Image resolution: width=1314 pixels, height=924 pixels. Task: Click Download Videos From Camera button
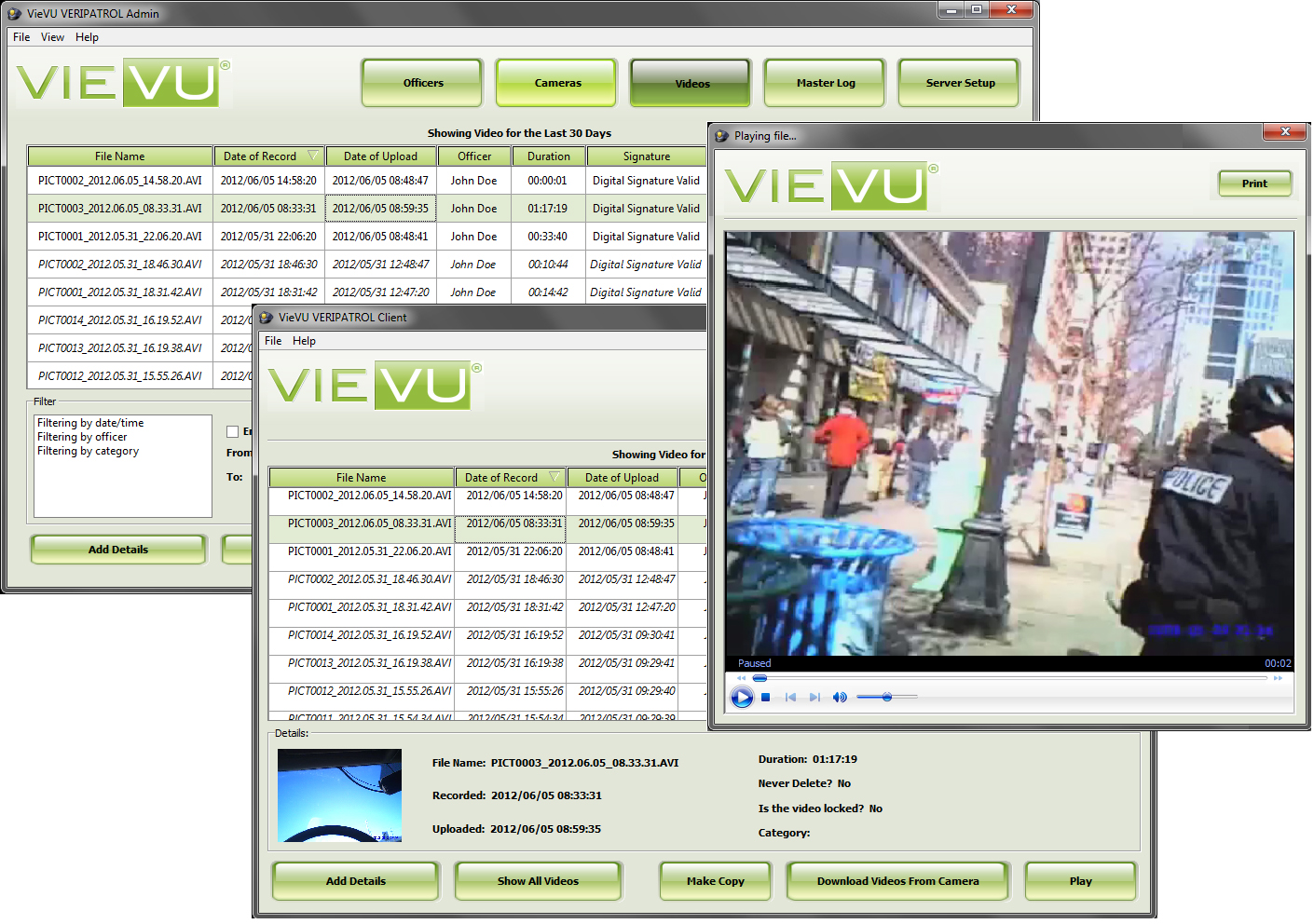(897, 881)
